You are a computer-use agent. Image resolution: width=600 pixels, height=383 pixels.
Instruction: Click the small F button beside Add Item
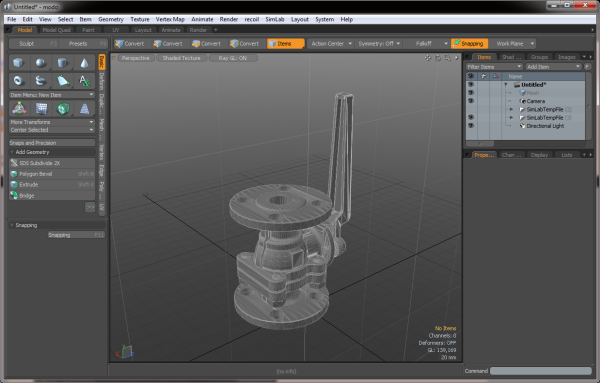[587, 67]
